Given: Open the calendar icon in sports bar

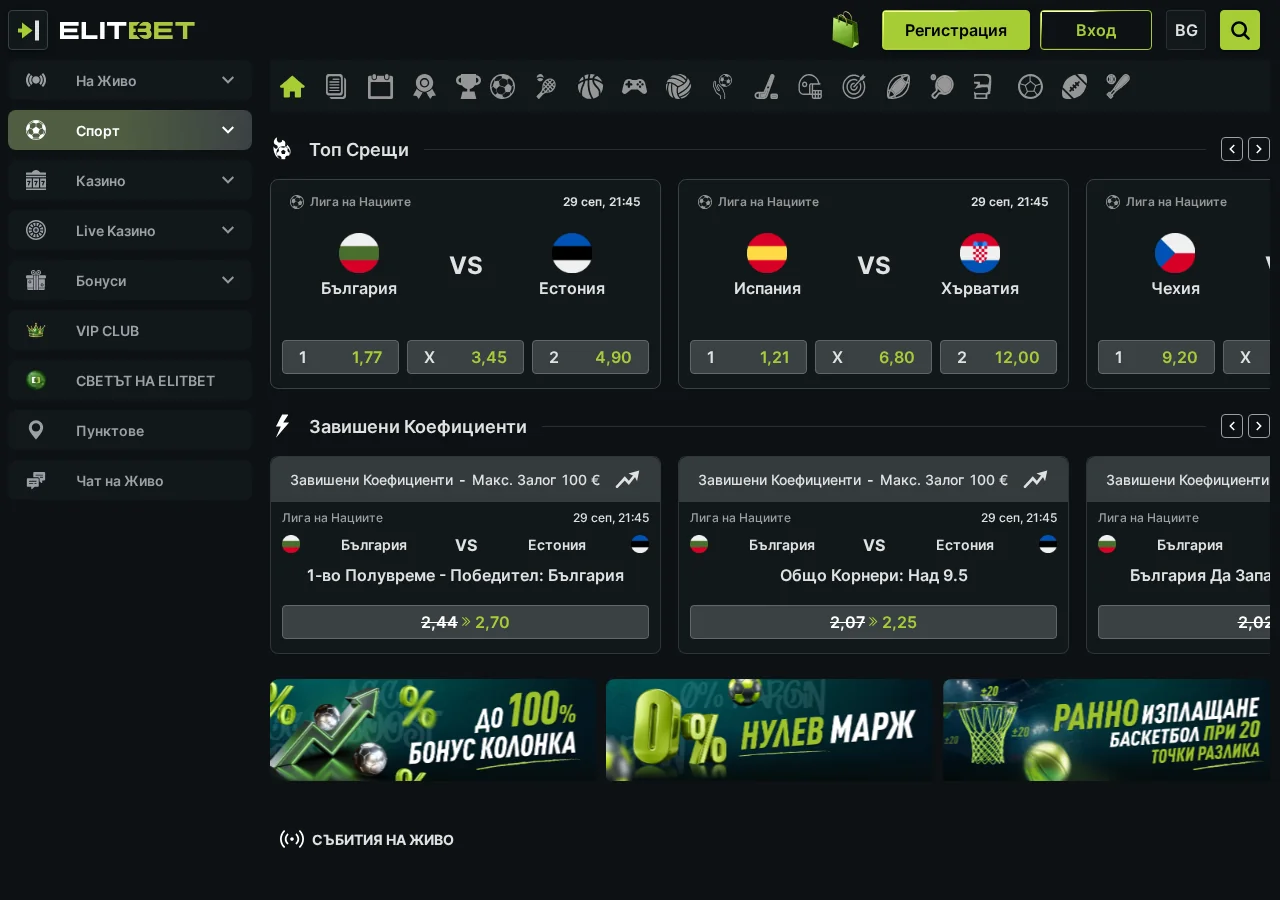Looking at the screenshot, I should click(380, 87).
